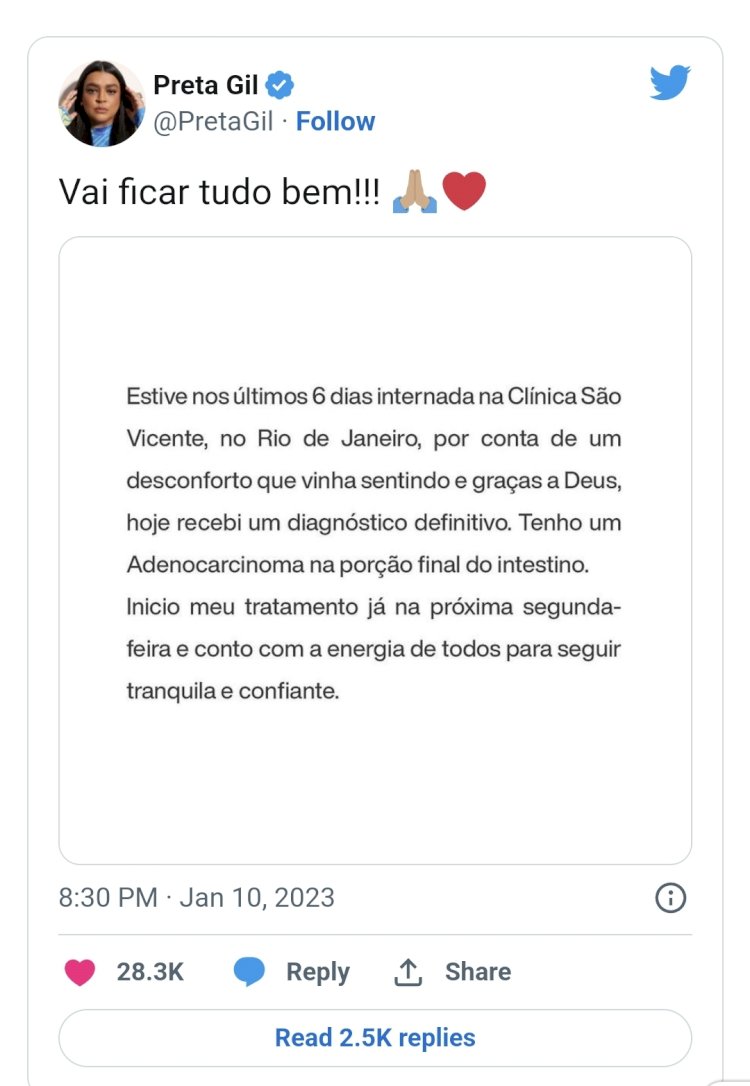Open the Read 2.5K replies button
The width and height of the screenshot is (750, 1086).
[375, 1038]
